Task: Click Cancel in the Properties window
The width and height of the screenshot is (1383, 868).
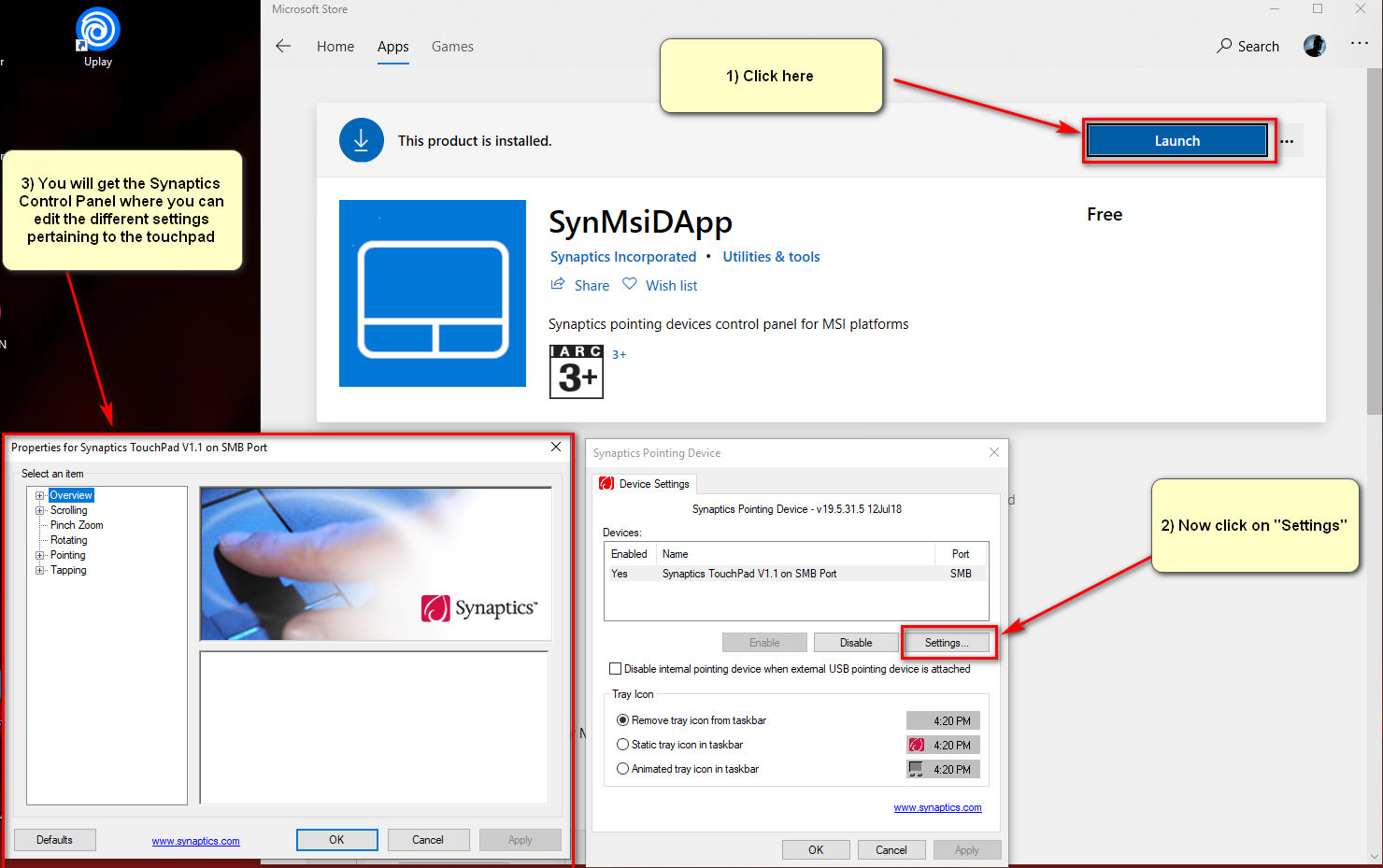Action: point(428,840)
